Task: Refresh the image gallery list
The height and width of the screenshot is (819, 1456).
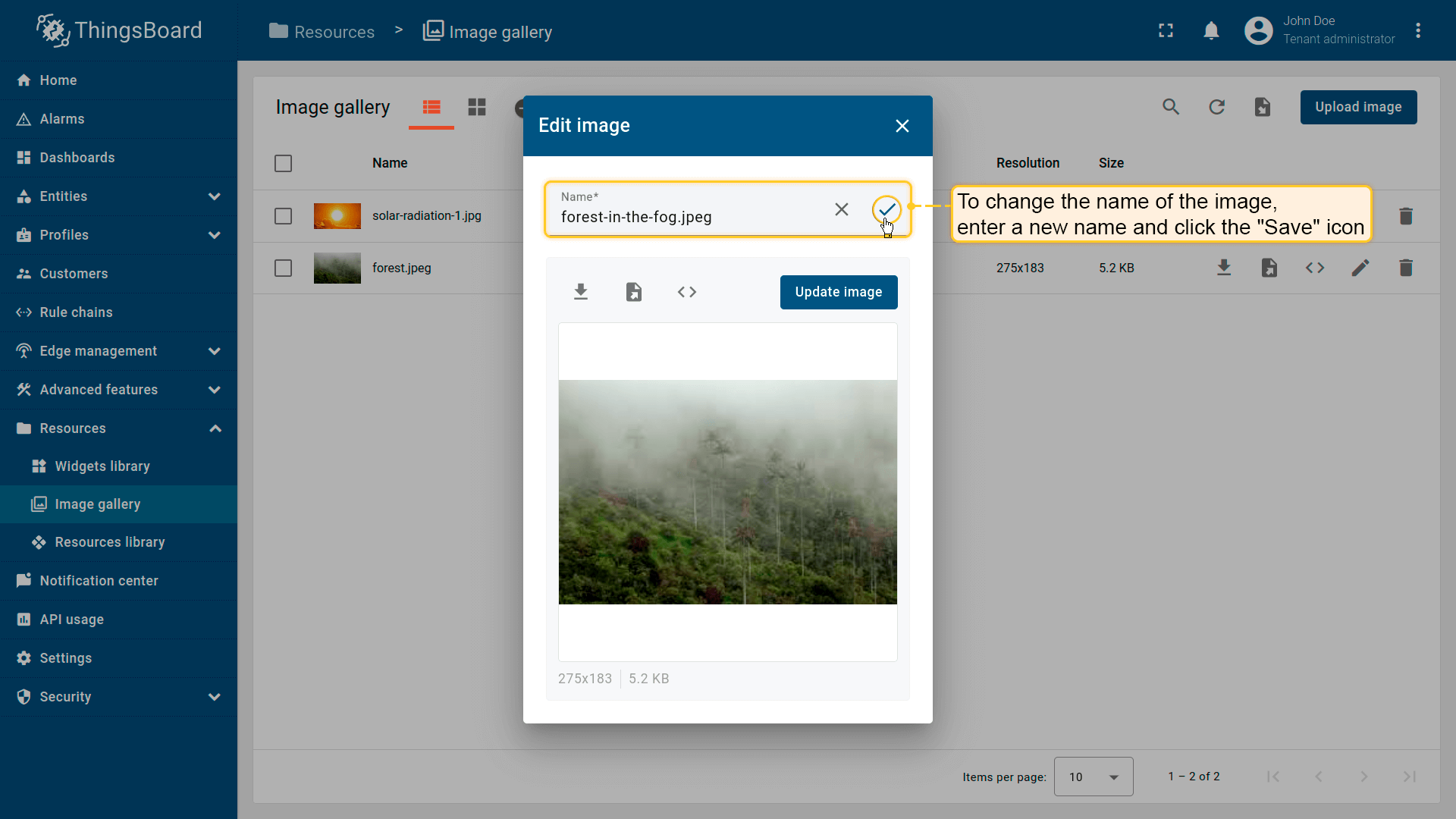Action: click(1216, 107)
